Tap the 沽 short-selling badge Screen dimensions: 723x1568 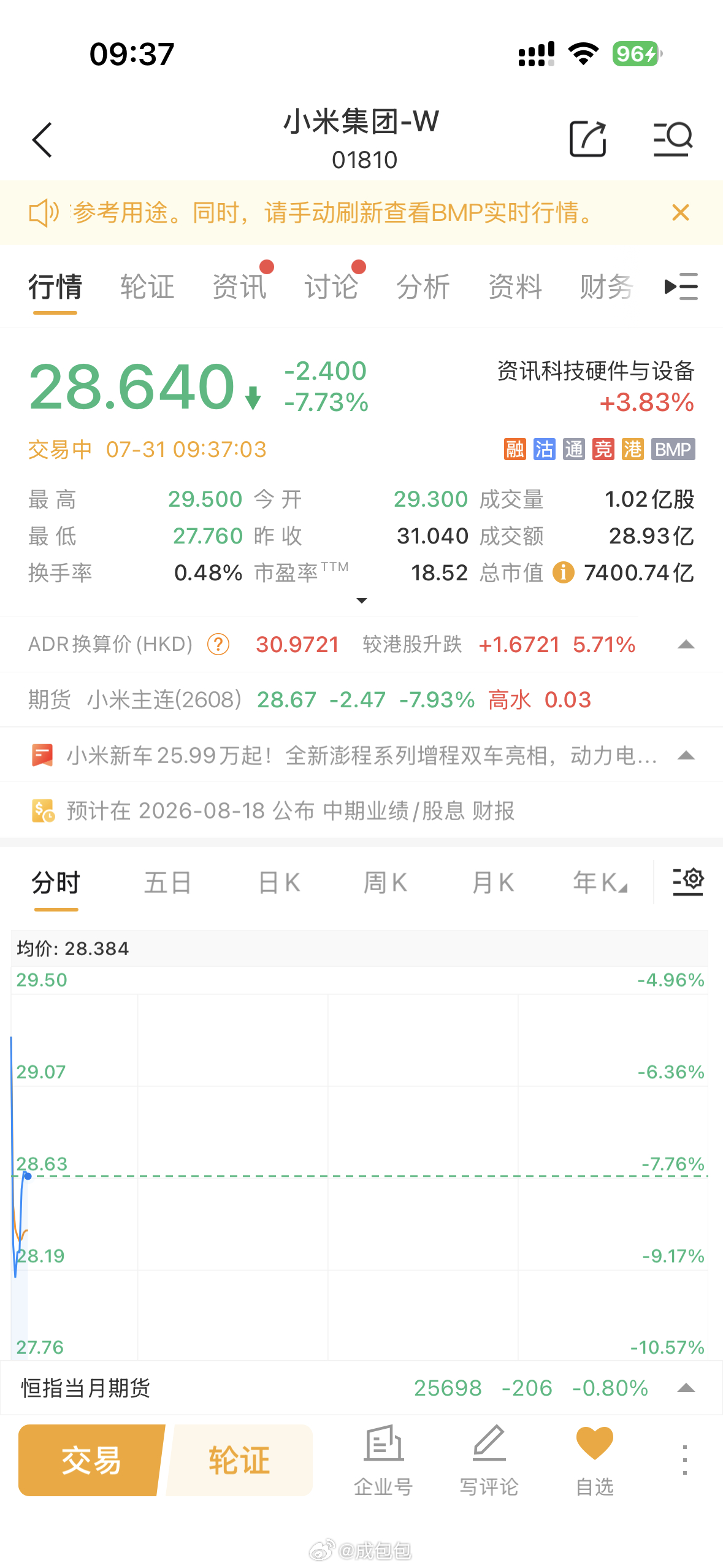point(545,449)
